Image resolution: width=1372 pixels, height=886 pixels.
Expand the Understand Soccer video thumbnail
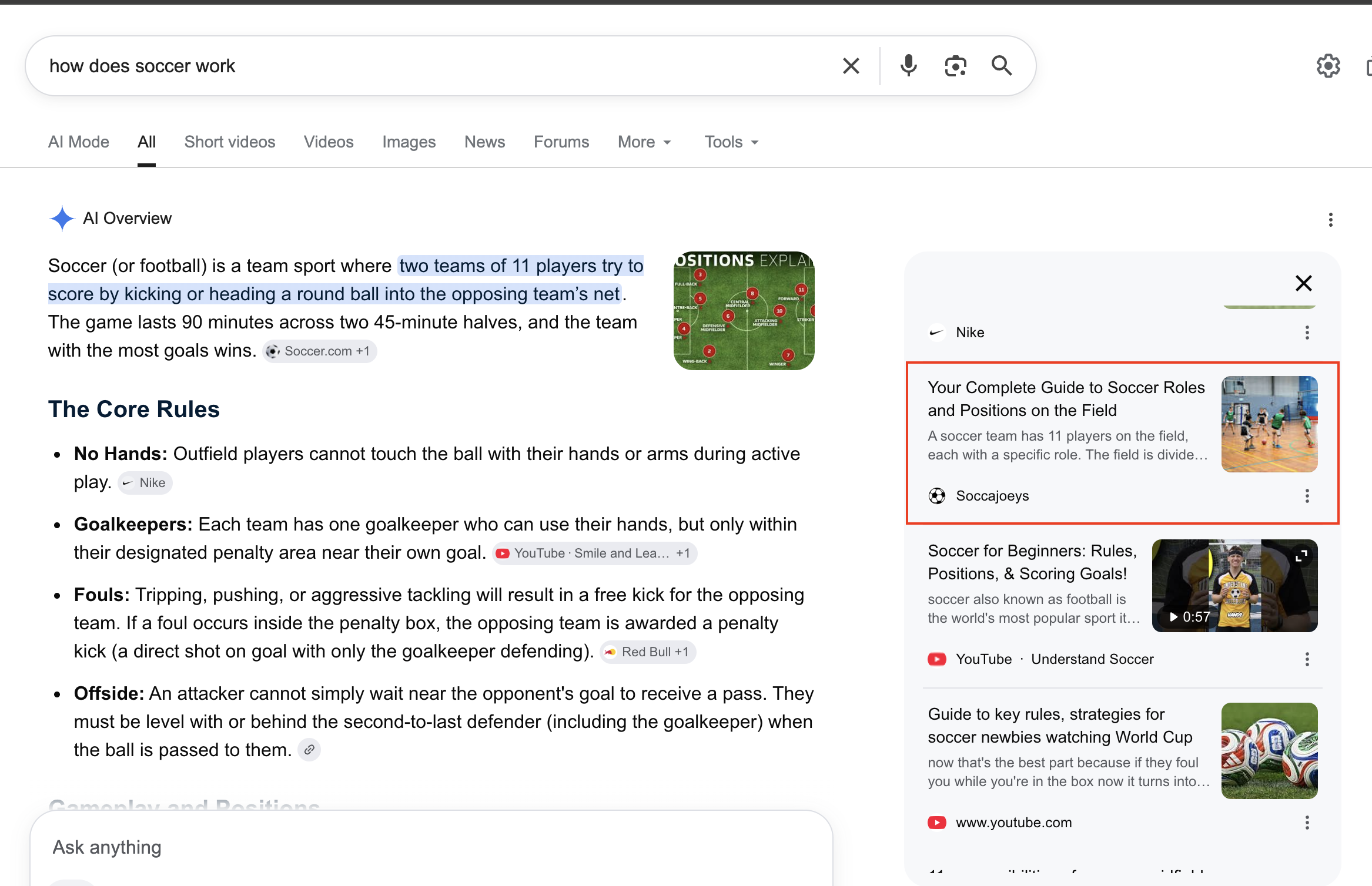coord(1301,555)
